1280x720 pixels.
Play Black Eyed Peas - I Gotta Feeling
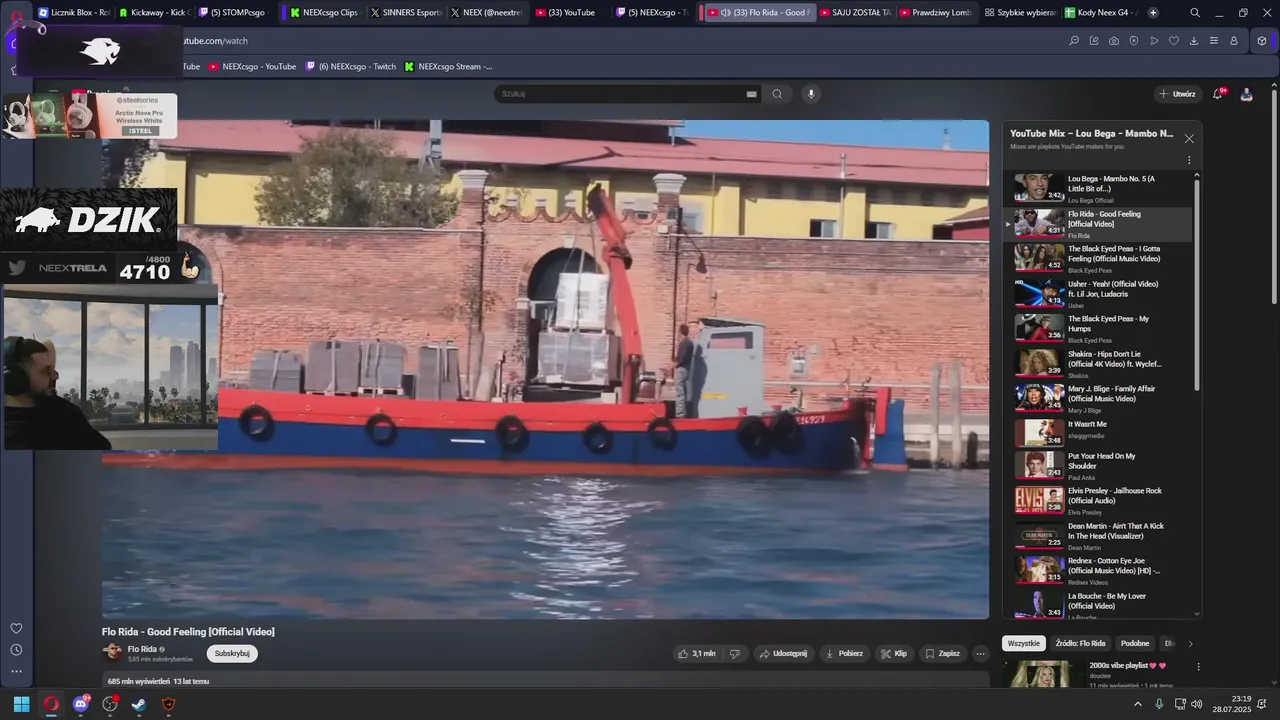(x=1098, y=258)
